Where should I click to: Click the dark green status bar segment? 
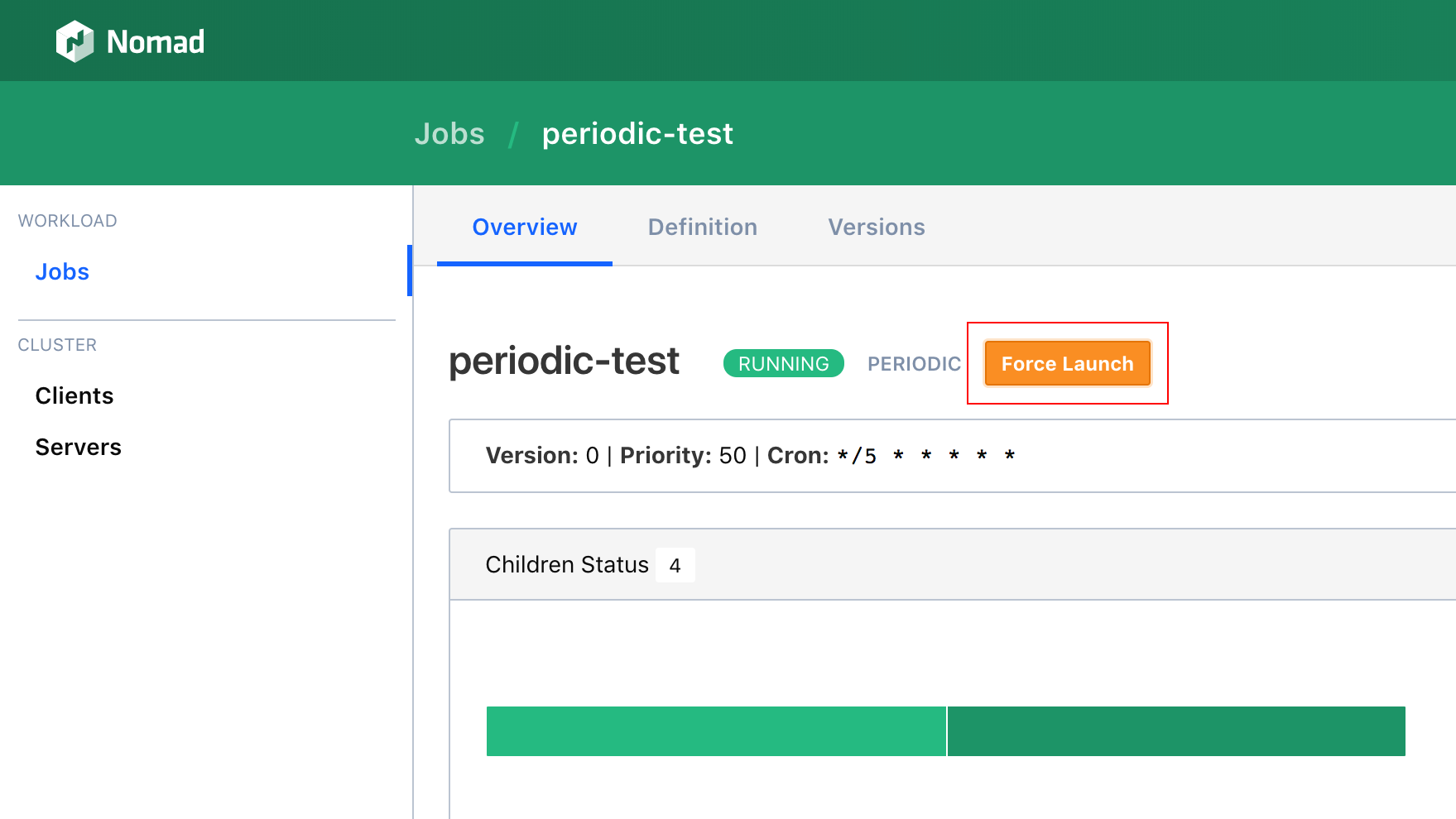(x=1176, y=731)
